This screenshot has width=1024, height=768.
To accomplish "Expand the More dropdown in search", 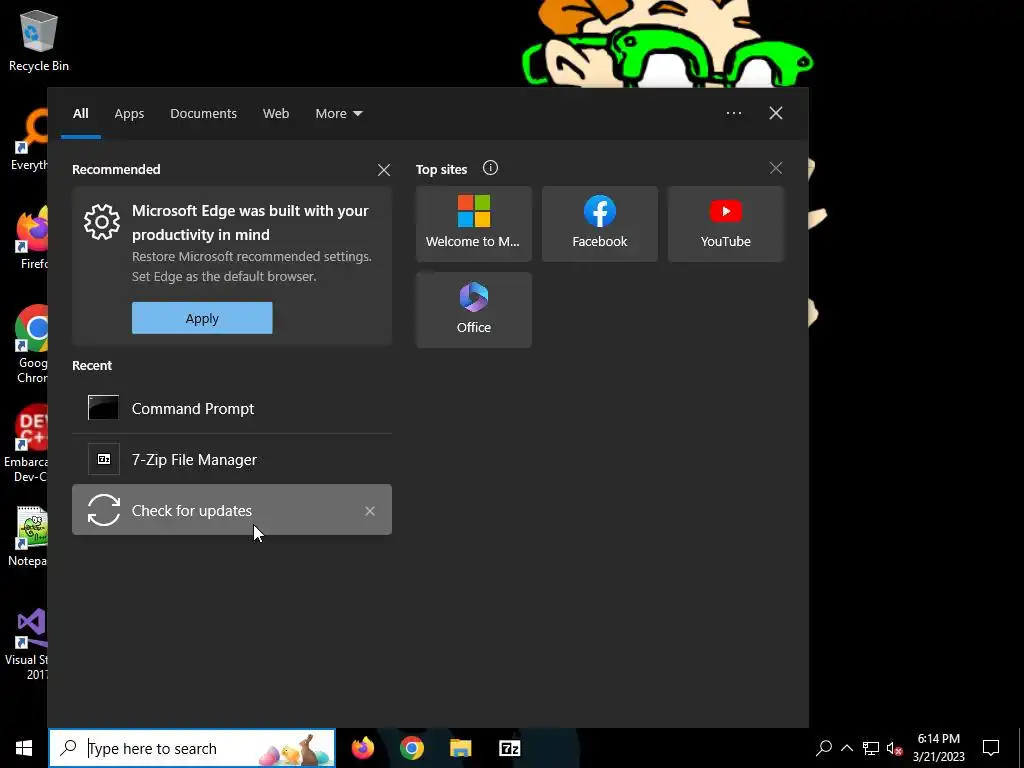I will [338, 113].
